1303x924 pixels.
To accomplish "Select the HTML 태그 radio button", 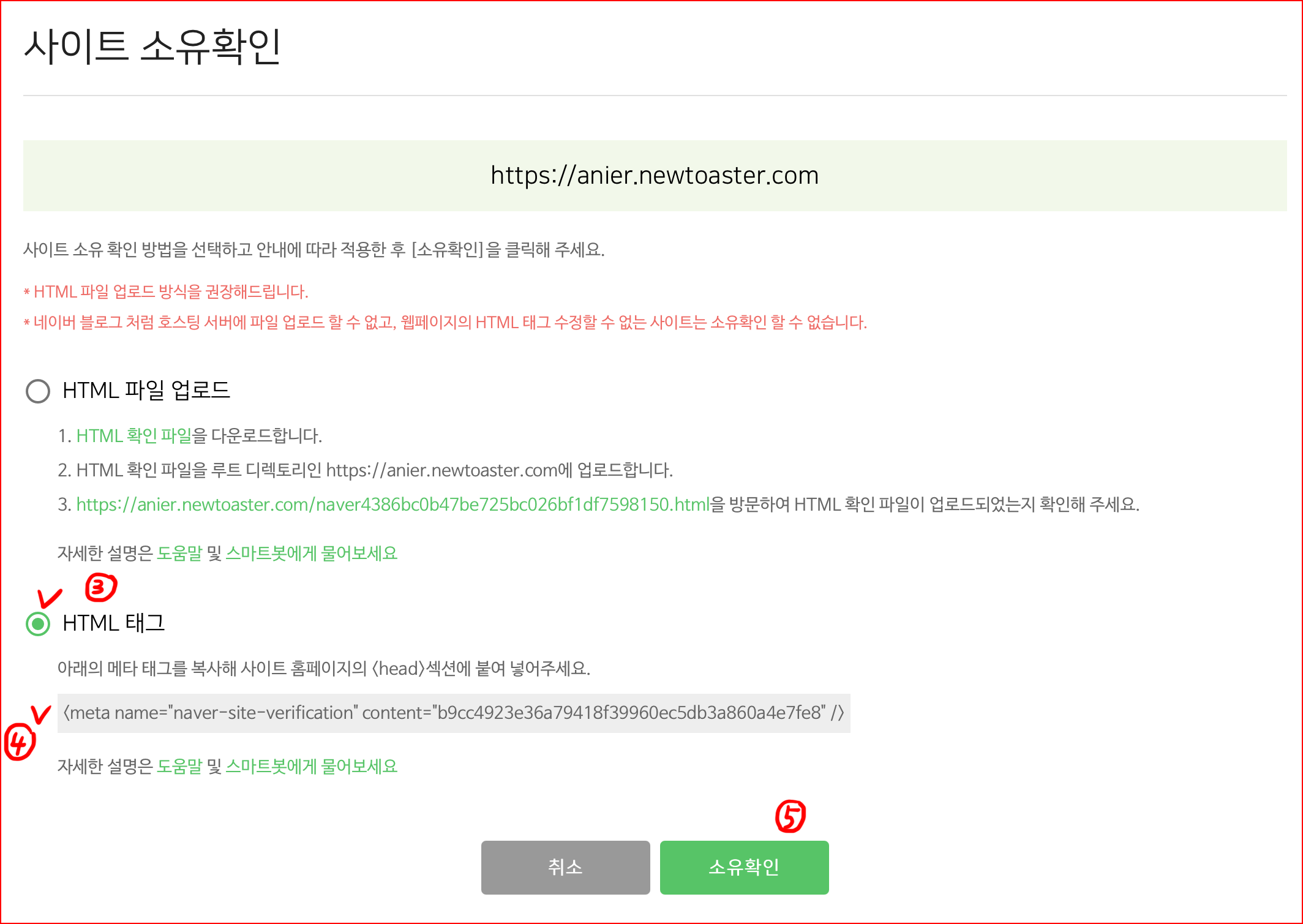I will (x=38, y=623).
